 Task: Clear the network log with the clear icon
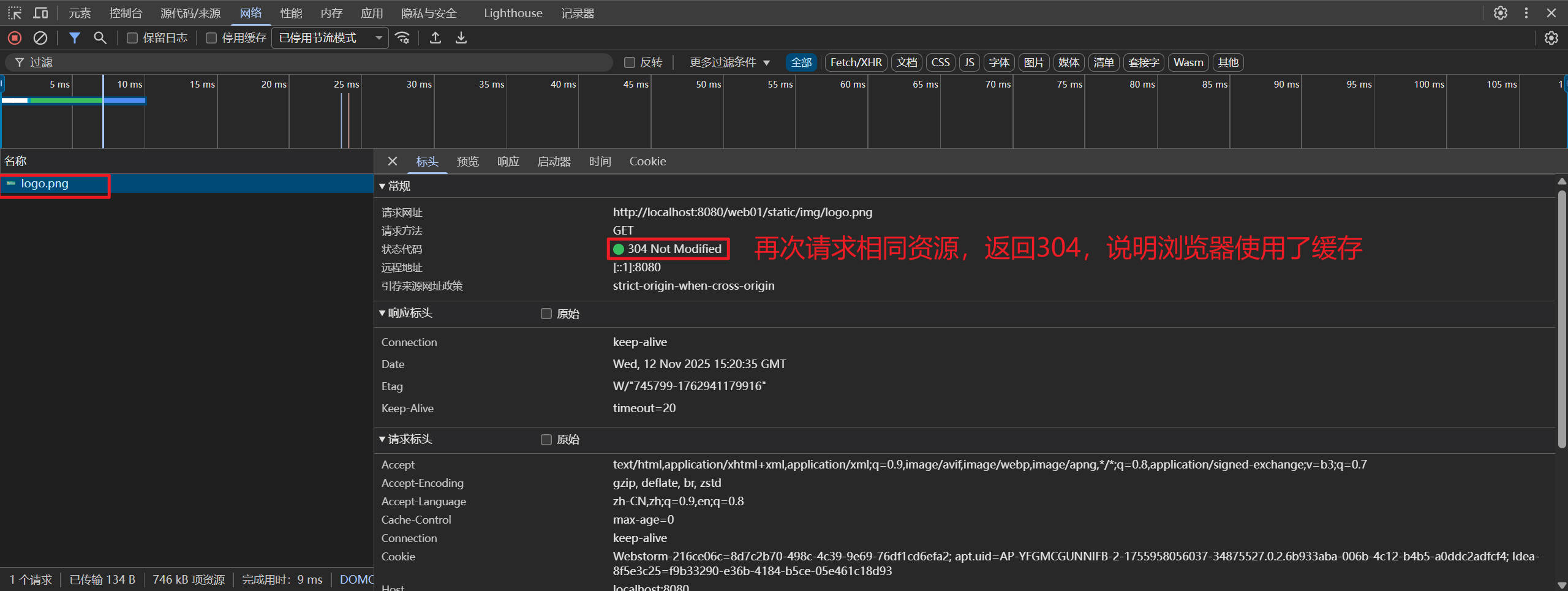[40, 38]
